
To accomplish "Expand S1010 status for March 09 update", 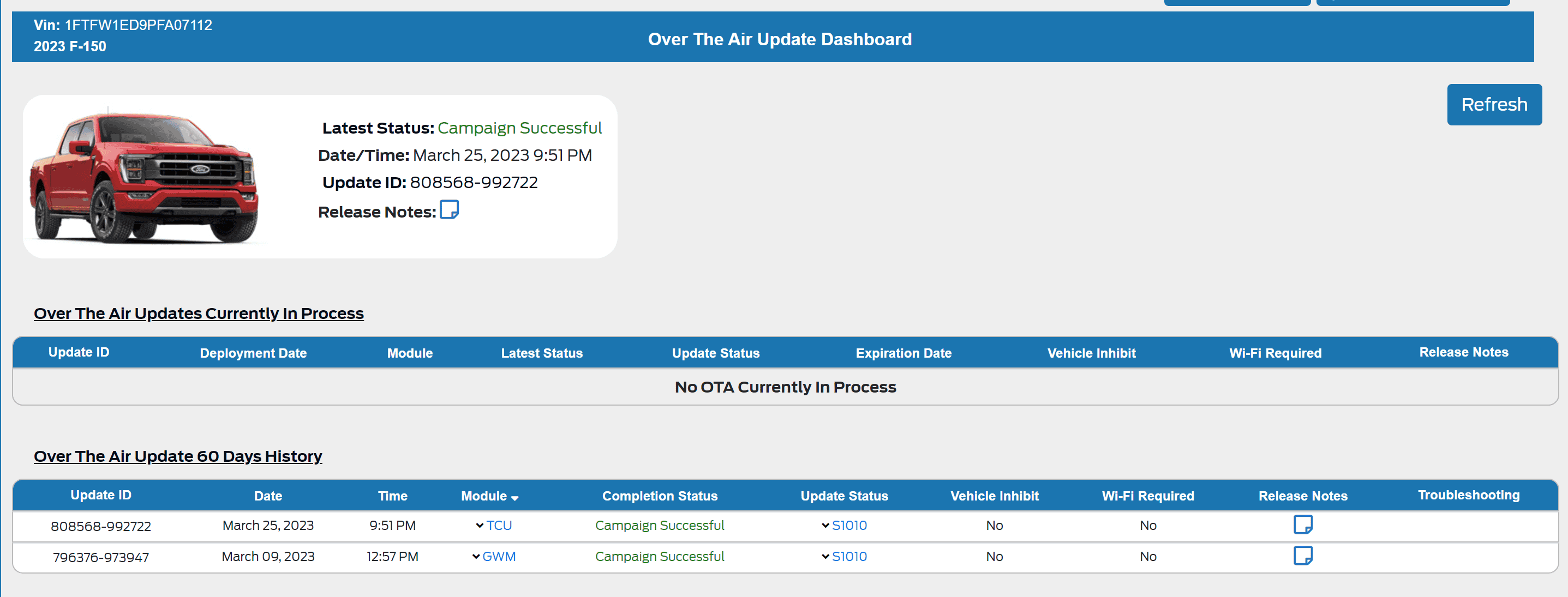I will (825, 557).
